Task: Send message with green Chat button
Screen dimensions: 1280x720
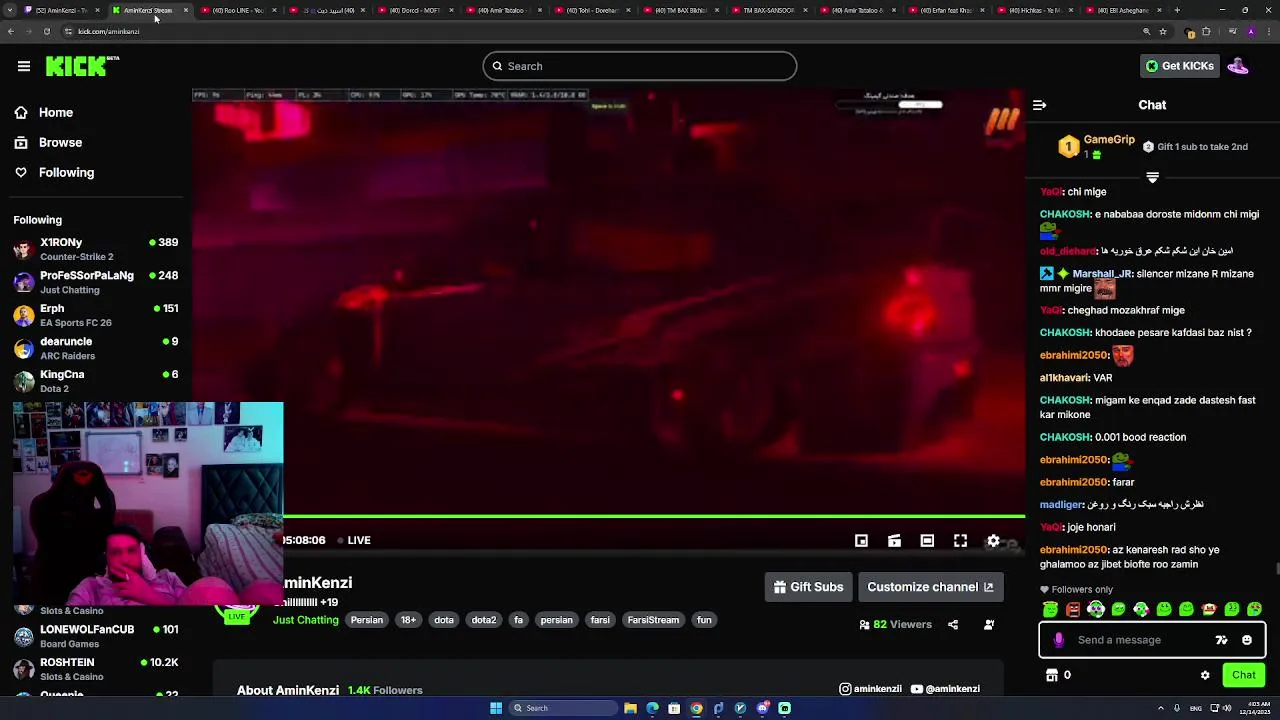Action: [1243, 675]
